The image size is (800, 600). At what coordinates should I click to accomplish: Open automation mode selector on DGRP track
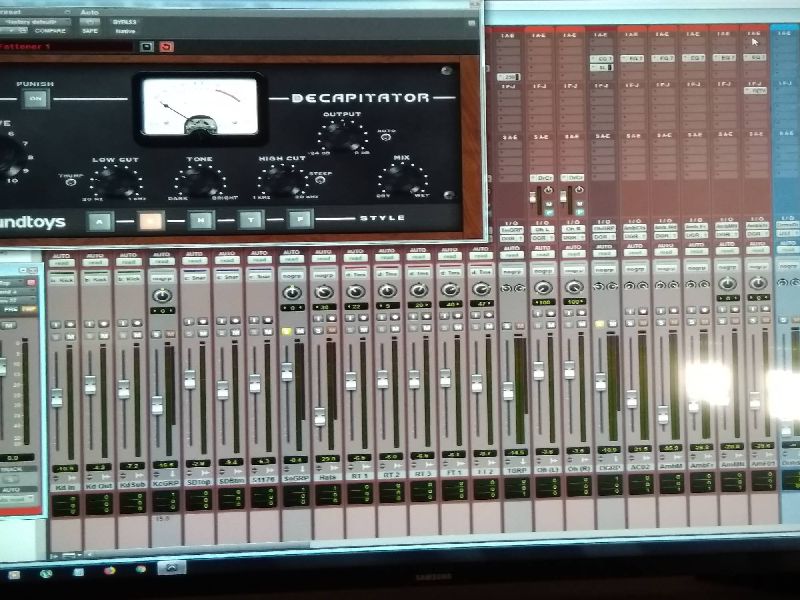click(605, 254)
